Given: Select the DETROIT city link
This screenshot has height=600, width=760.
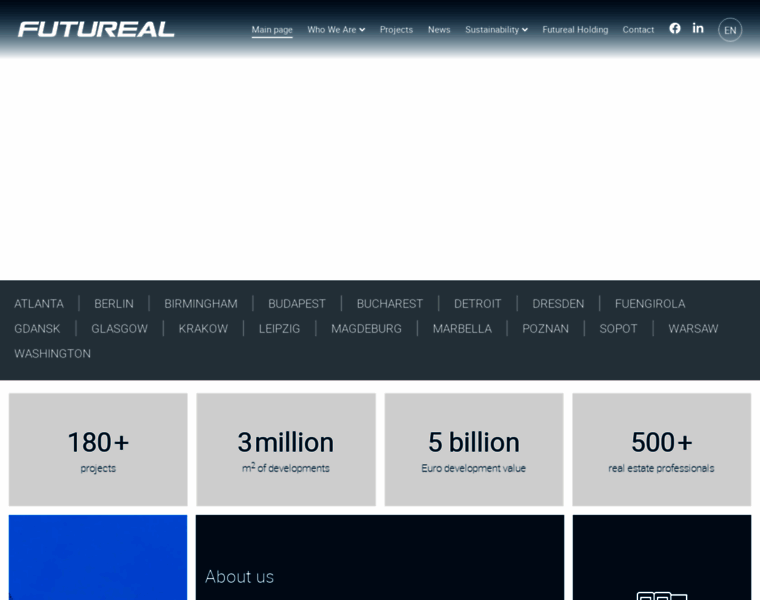Looking at the screenshot, I should point(477,304).
